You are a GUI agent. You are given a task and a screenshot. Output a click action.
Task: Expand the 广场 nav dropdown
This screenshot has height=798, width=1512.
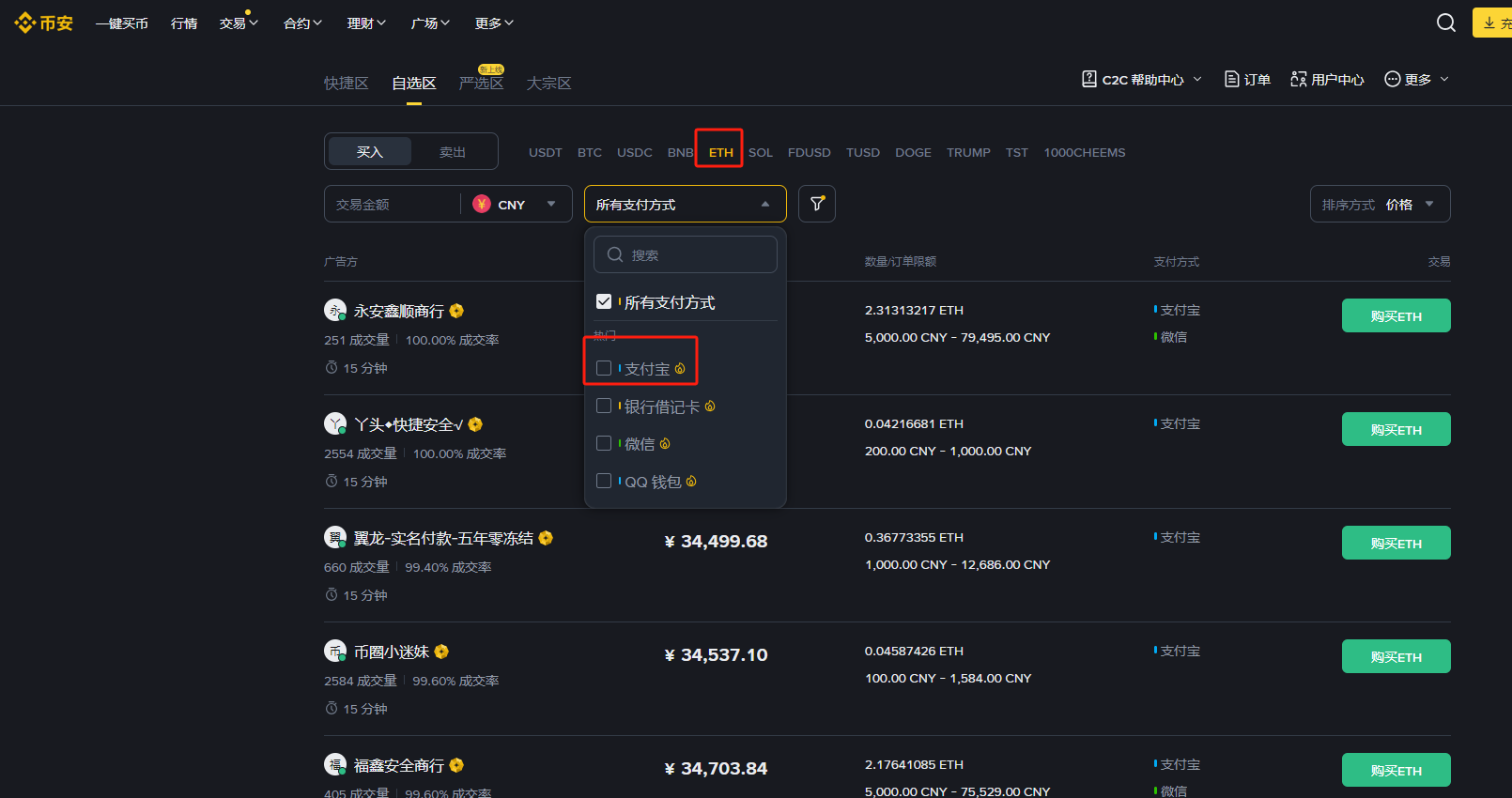click(430, 23)
